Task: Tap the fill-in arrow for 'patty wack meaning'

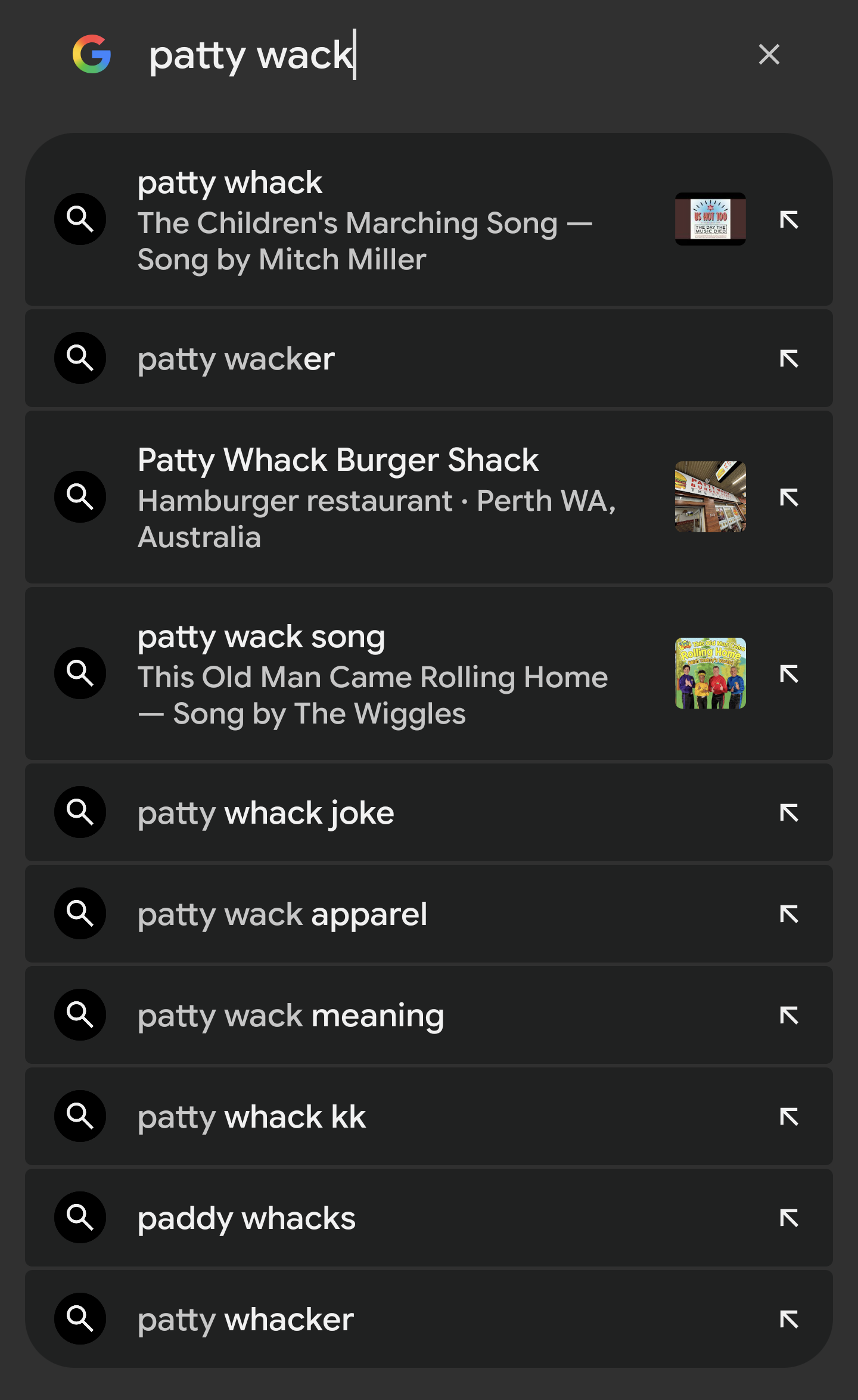Action: tap(789, 1015)
